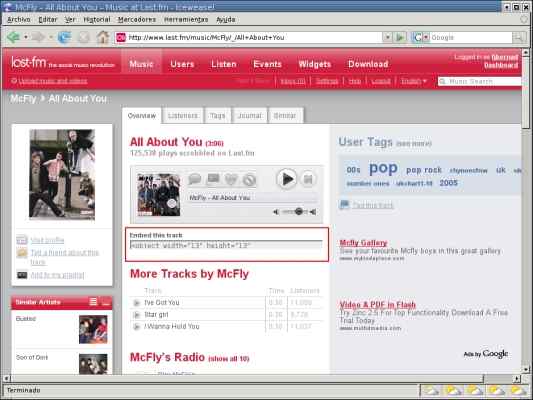Viewport: 533px width, 400px height.
Task: Play preview of Star girl track
Action: [136, 315]
